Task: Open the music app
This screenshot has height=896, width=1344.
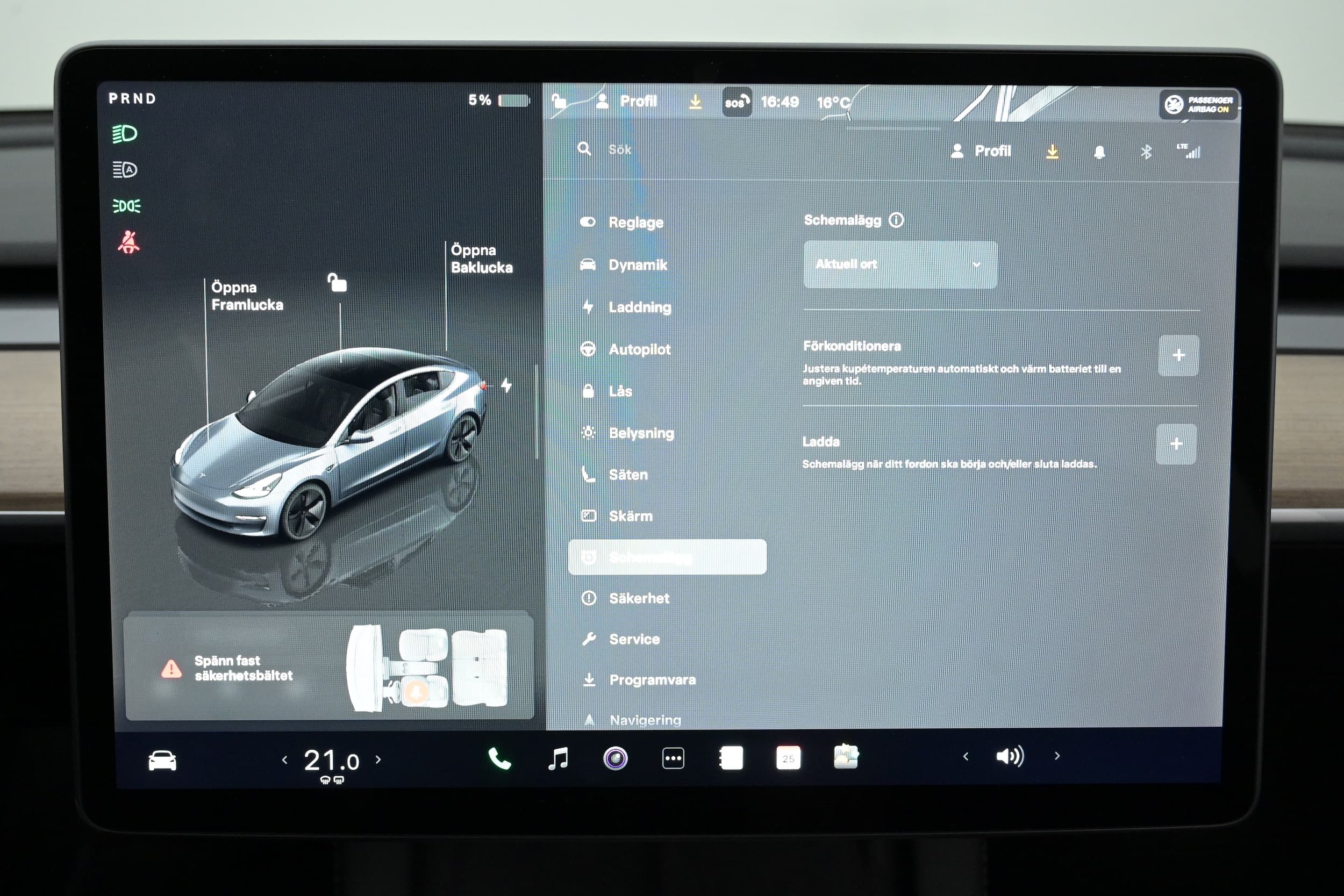Action: [557, 759]
